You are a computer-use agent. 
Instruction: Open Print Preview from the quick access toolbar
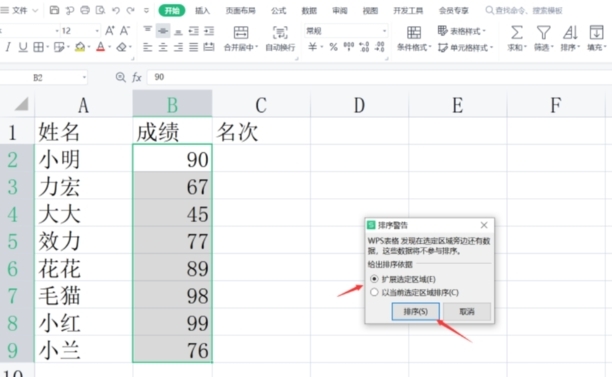(100, 10)
